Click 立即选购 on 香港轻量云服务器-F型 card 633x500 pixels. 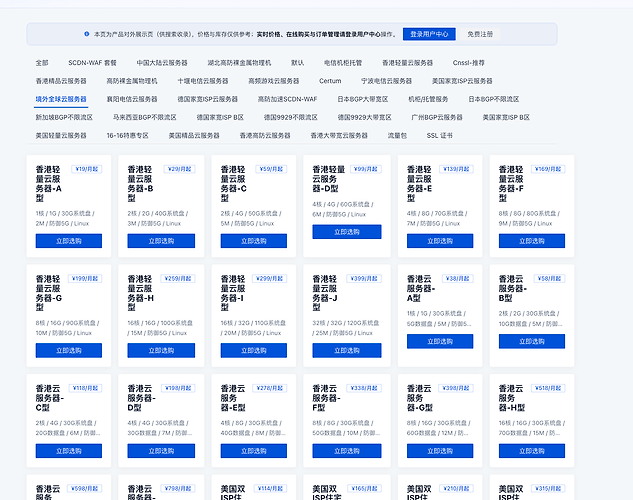click(x=532, y=241)
